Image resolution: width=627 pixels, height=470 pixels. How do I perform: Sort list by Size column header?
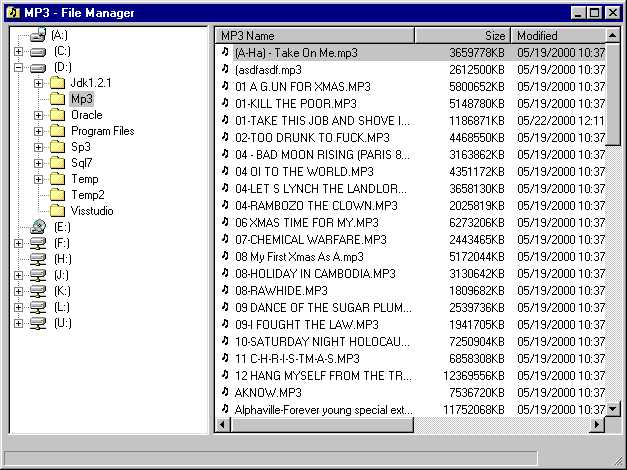coord(462,35)
